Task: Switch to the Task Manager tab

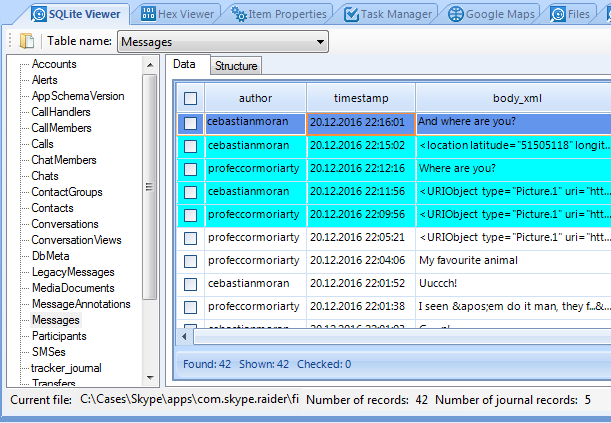Action: (x=388, y=14)
